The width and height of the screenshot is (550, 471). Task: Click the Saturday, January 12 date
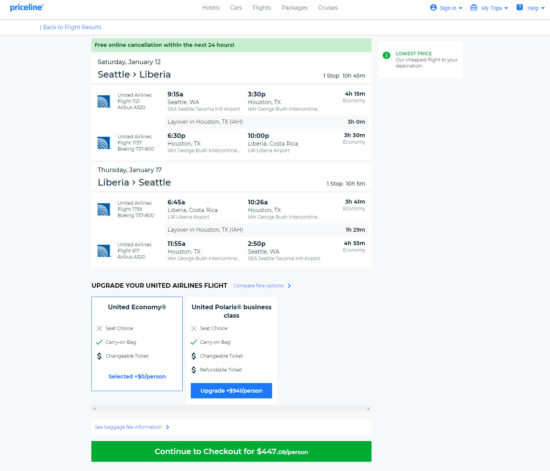[129, 62]
